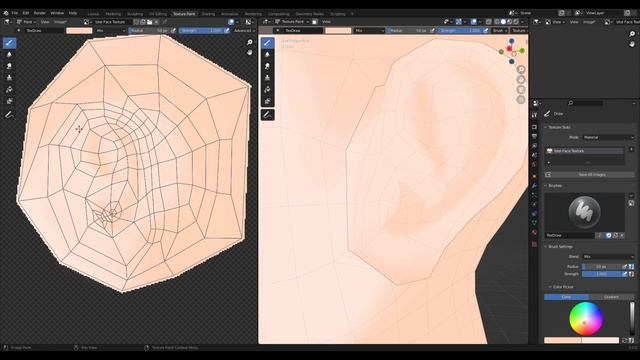This screenshot has width=640, height=360.
Task: Open the Paint menu in image editor header
Action: click(x=28, y=22)
